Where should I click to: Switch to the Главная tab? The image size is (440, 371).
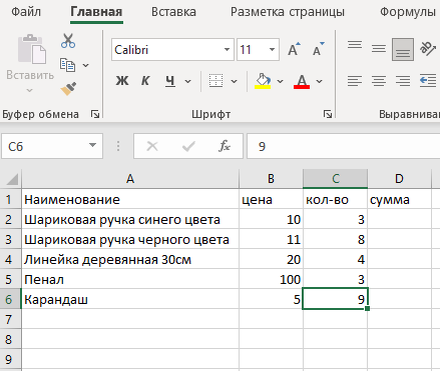[x=96, y=12]
